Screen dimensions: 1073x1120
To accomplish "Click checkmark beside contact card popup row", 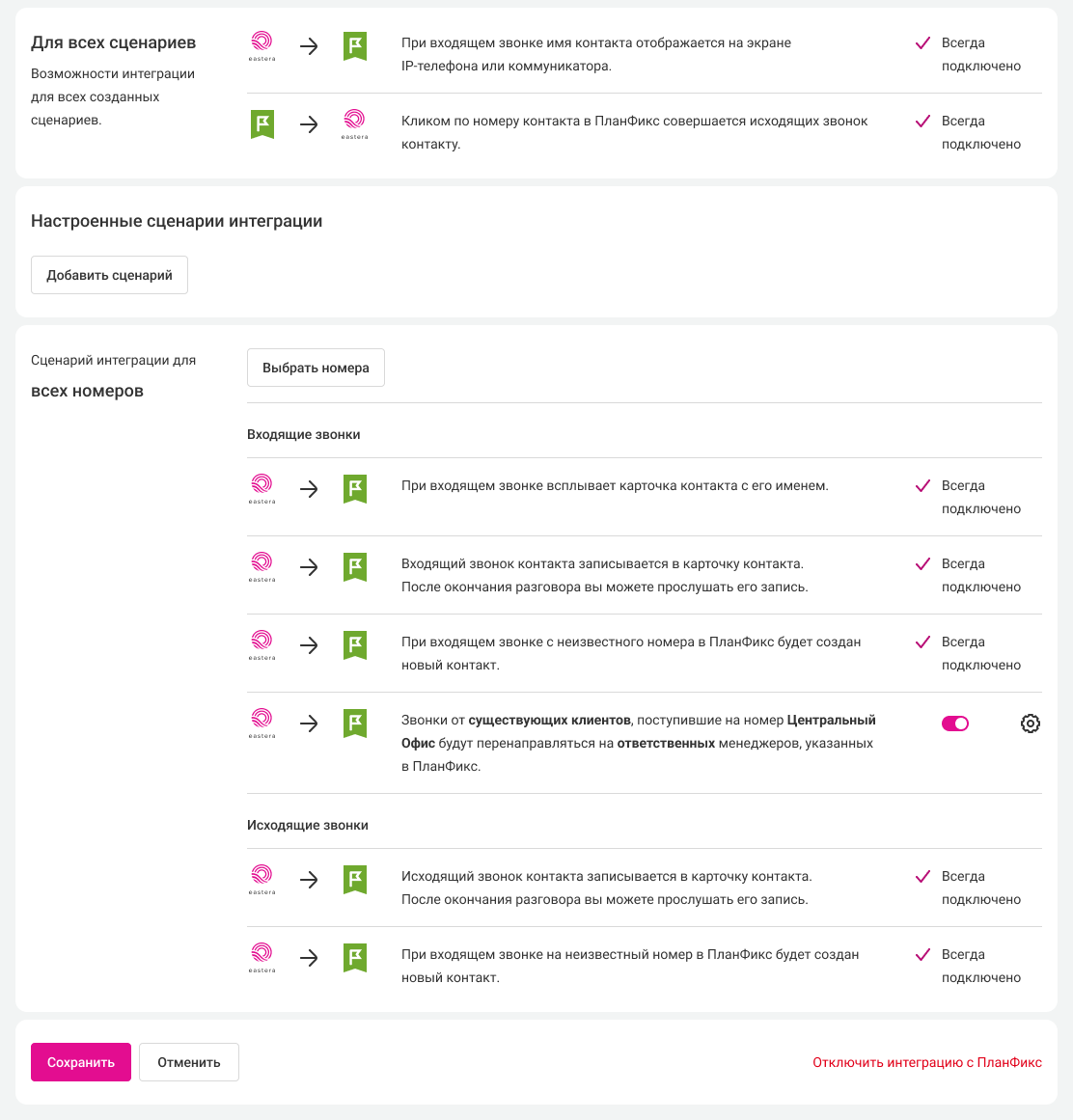I will [x=922, y=486].
